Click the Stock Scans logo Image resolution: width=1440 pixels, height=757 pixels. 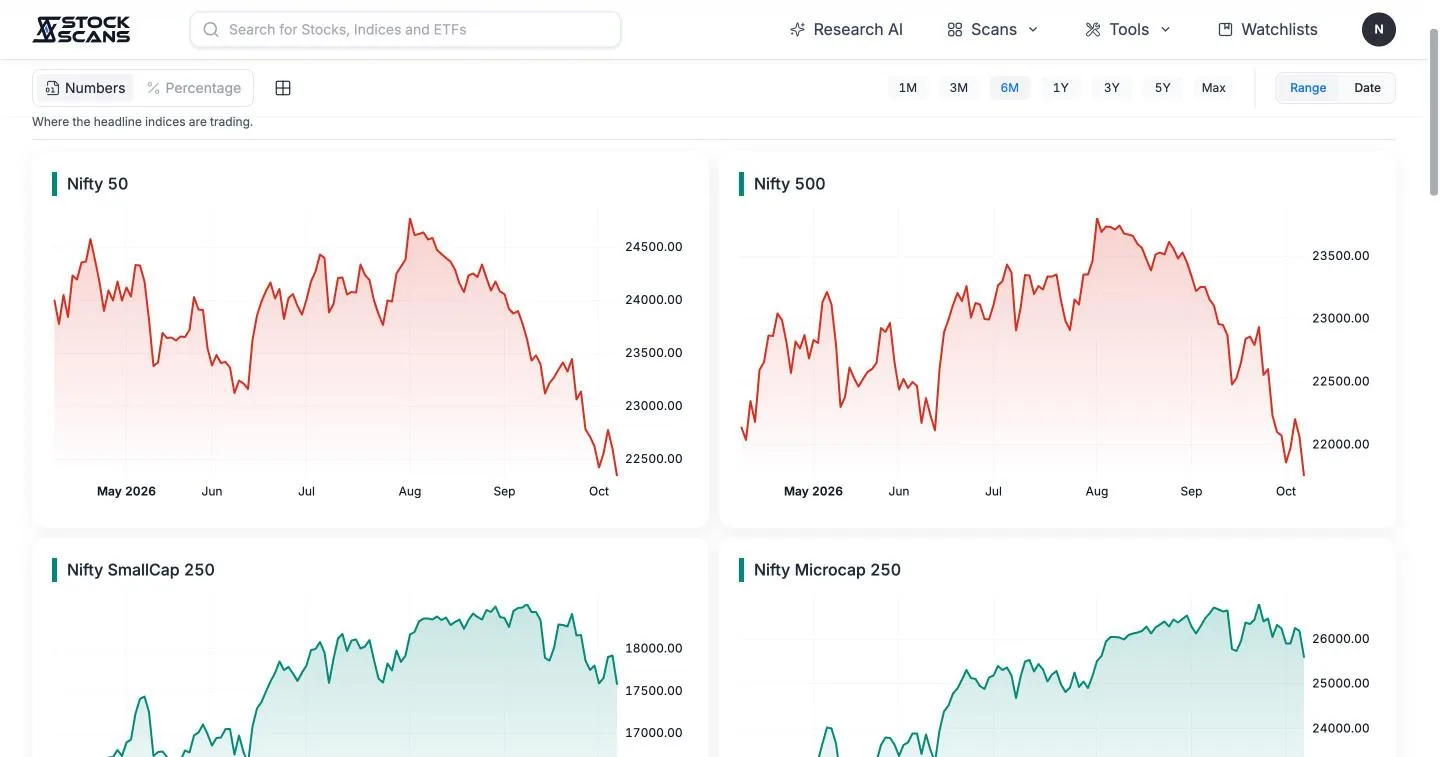coord(81,29)
